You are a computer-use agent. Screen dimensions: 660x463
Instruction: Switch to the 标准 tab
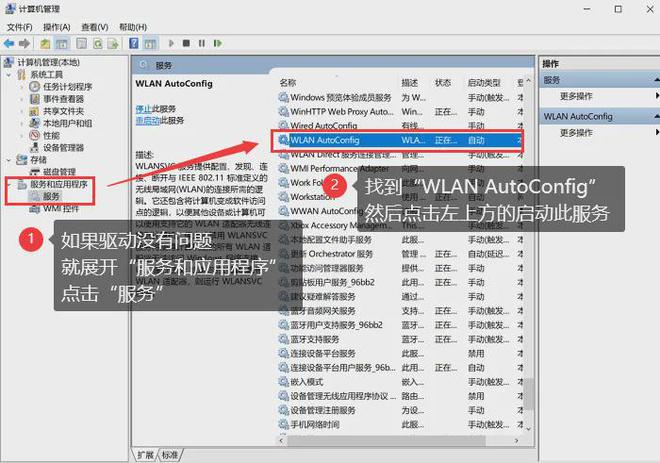point(171,455)
